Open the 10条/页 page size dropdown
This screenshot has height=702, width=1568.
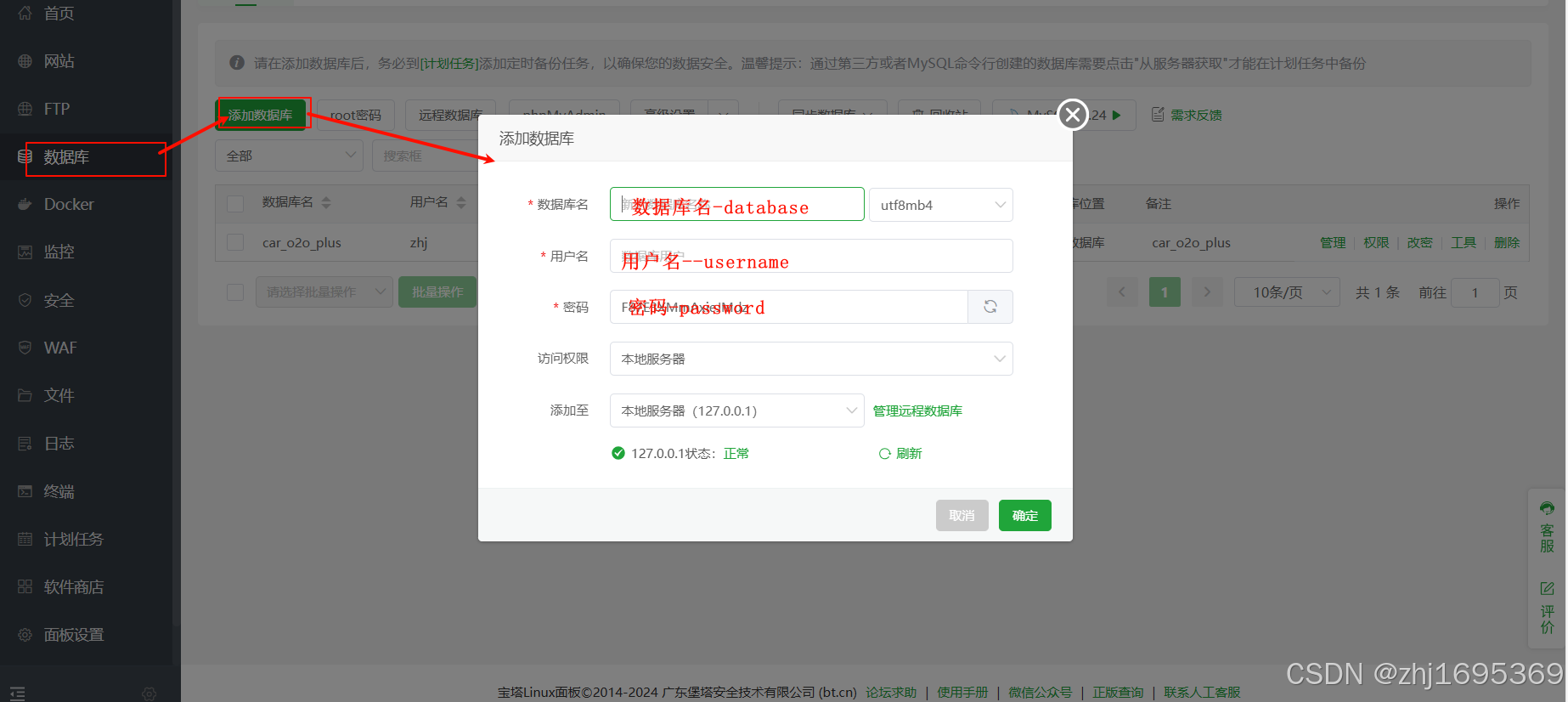tap(1287, 292)
